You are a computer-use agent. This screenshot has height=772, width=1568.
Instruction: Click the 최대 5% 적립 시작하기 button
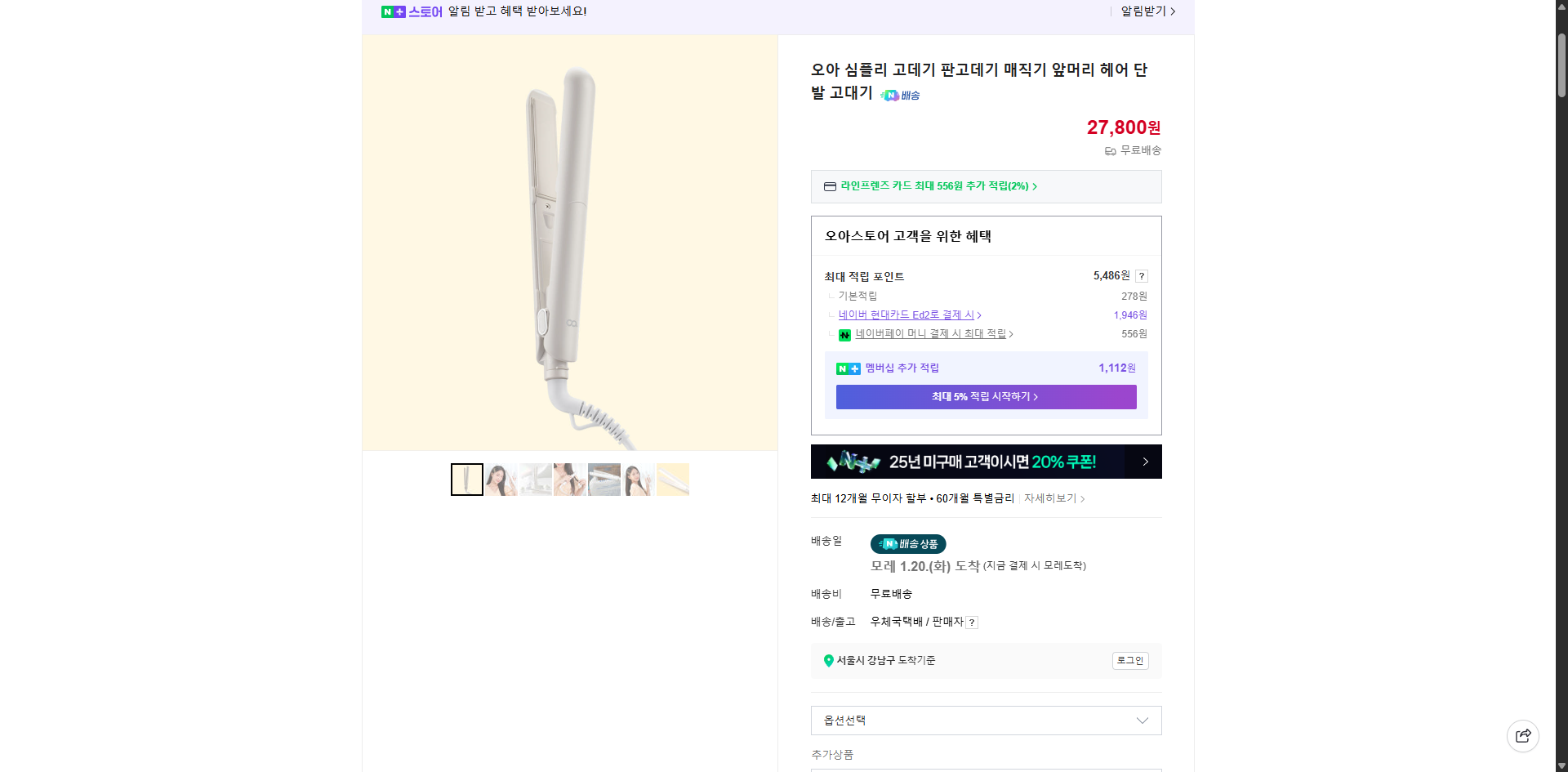pyautogui.click(x=986, y=397)
